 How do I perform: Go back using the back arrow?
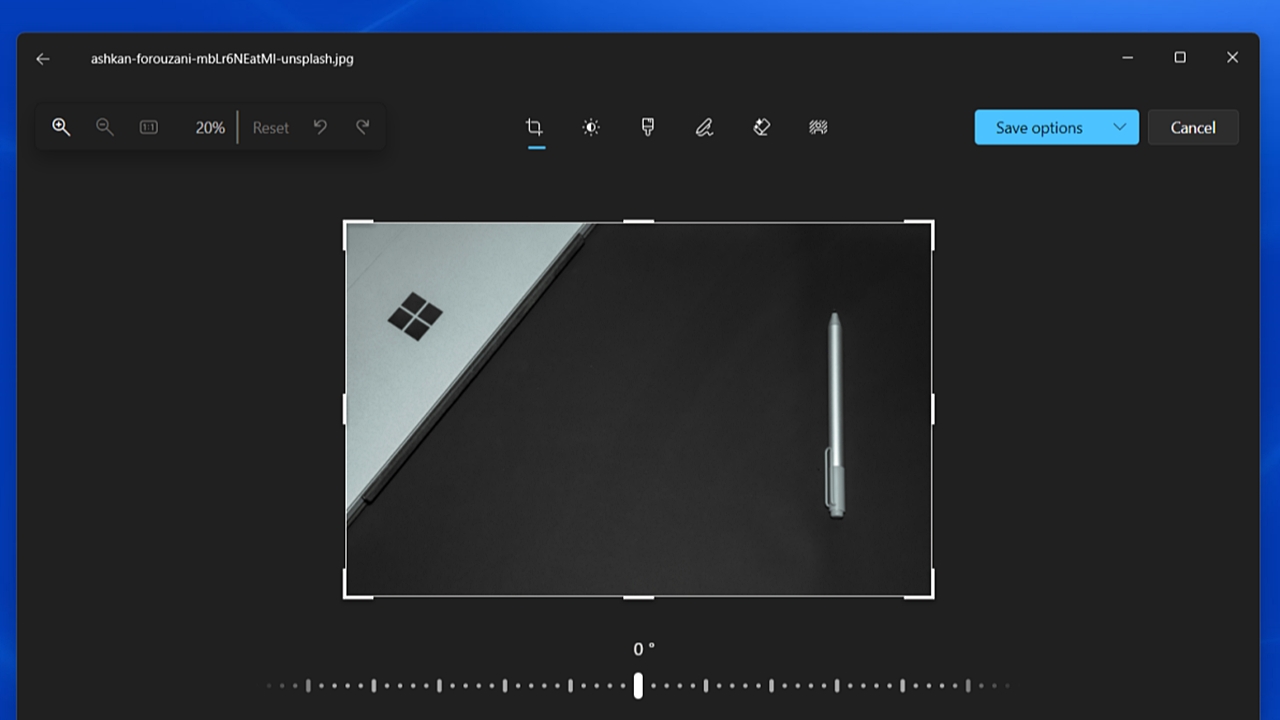[x=42, y=59]
